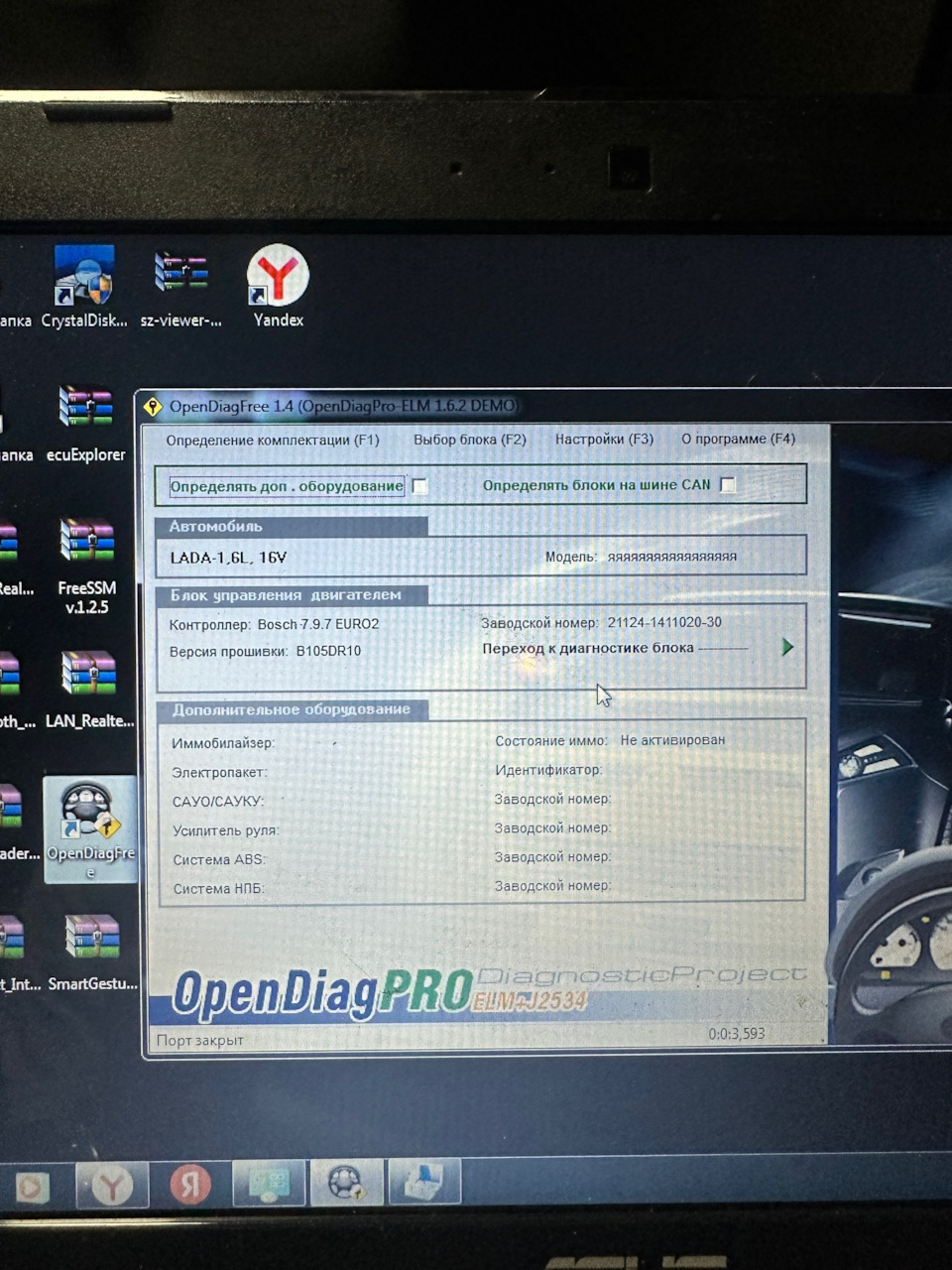Click firmware version B105DR10

(328, 651)
